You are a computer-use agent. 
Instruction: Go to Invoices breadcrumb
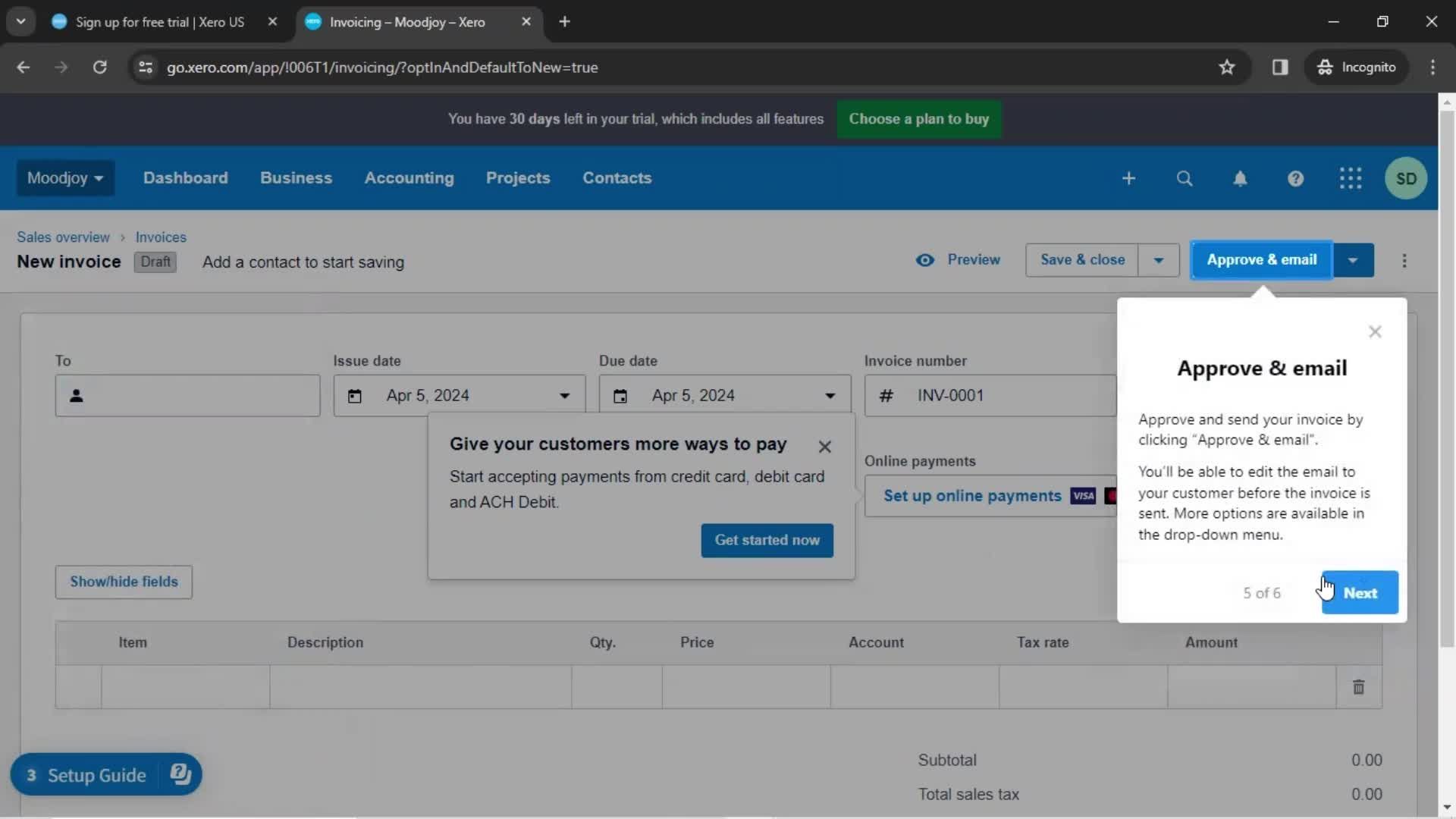[161, 237]
